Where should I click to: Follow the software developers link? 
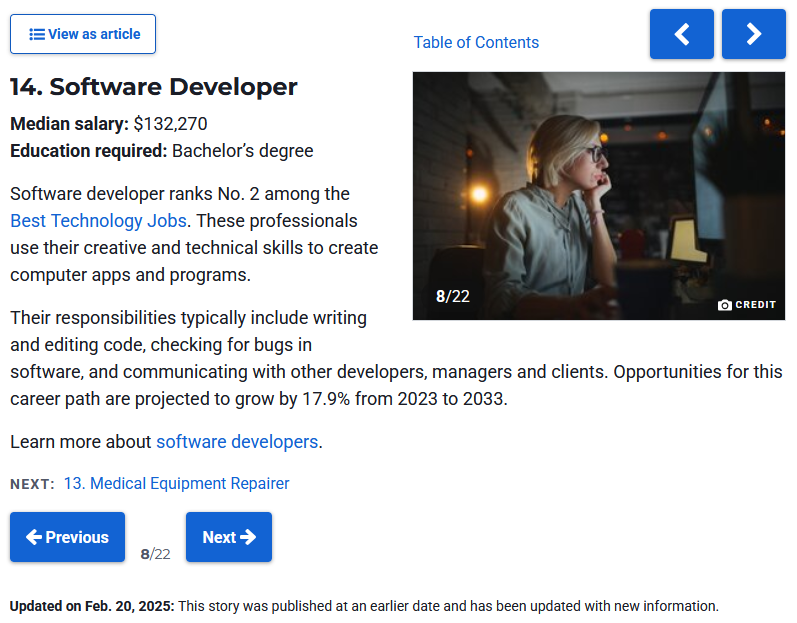[x=237, y=442]
